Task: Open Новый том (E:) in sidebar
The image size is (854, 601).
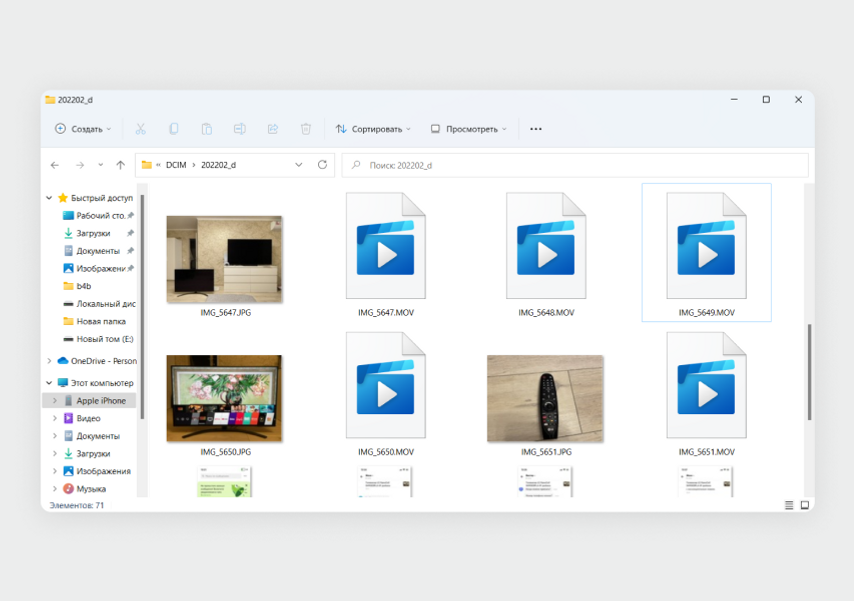Action: tap(99, 339)
